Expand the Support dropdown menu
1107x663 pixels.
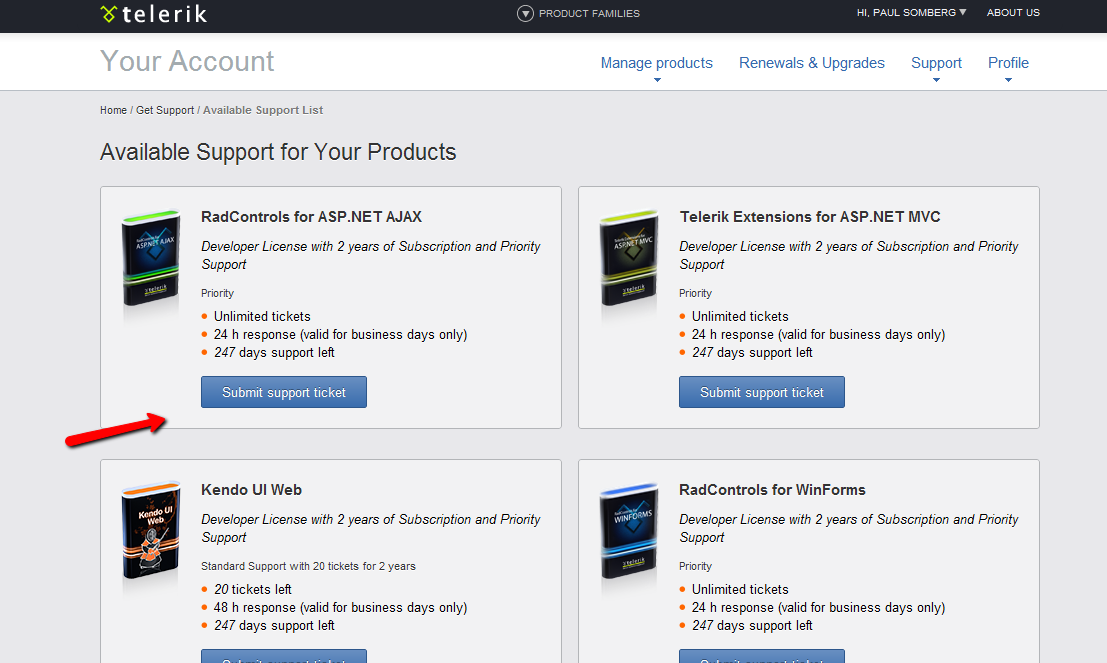(936, 63)
